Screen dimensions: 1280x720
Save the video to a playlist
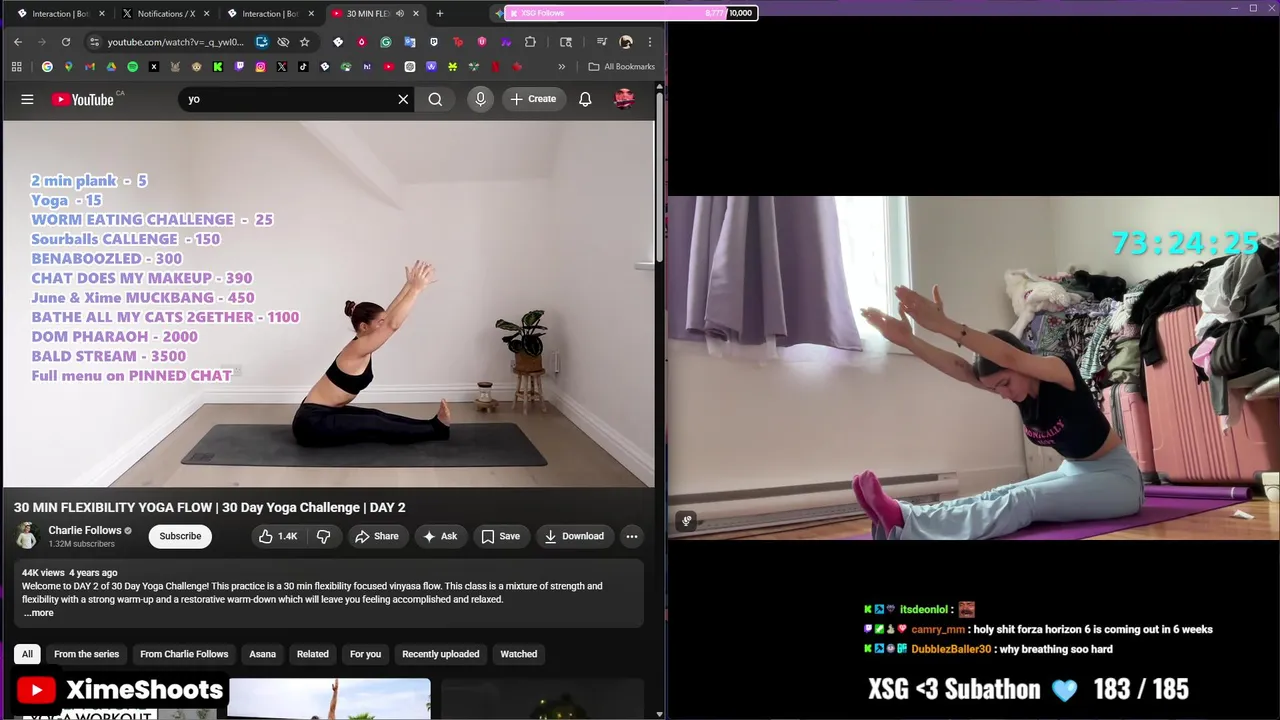(500, 536)
